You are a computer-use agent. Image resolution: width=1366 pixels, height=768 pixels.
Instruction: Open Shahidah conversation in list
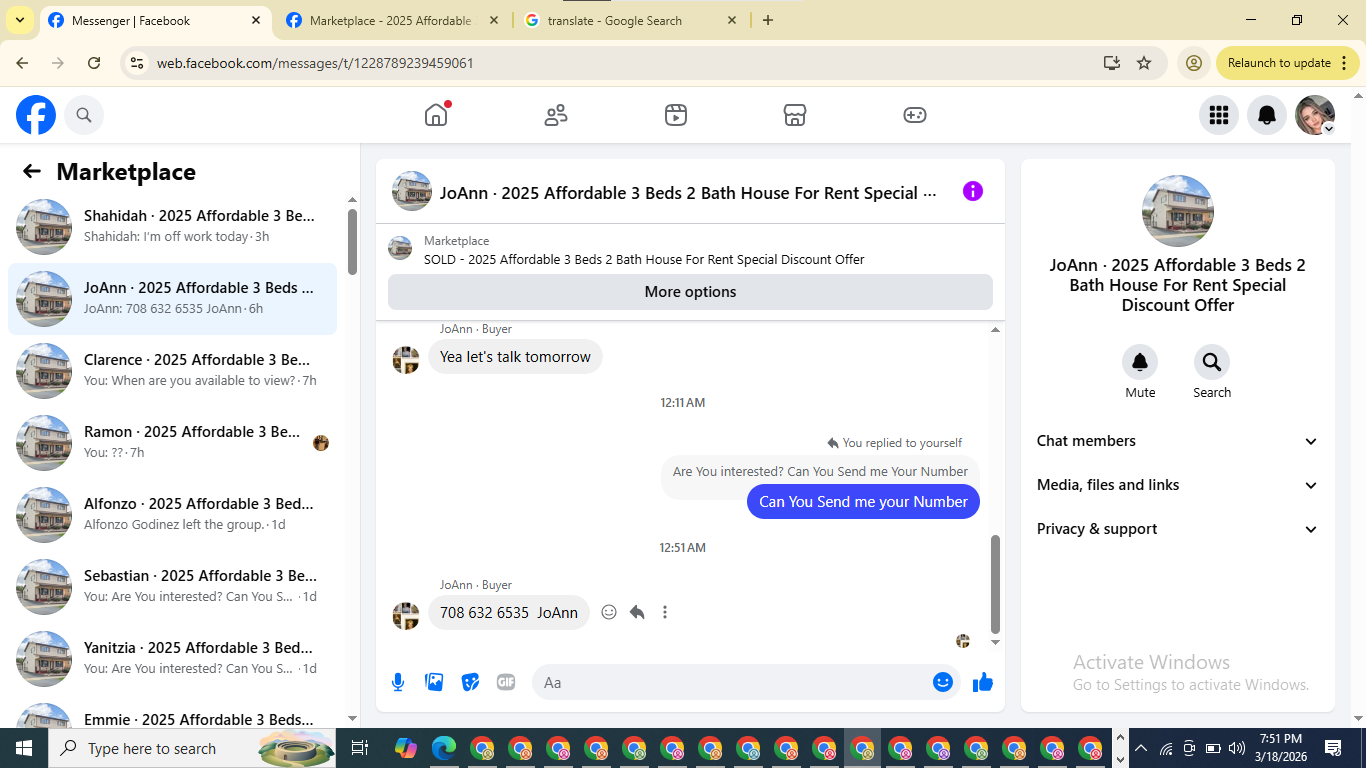172,227
